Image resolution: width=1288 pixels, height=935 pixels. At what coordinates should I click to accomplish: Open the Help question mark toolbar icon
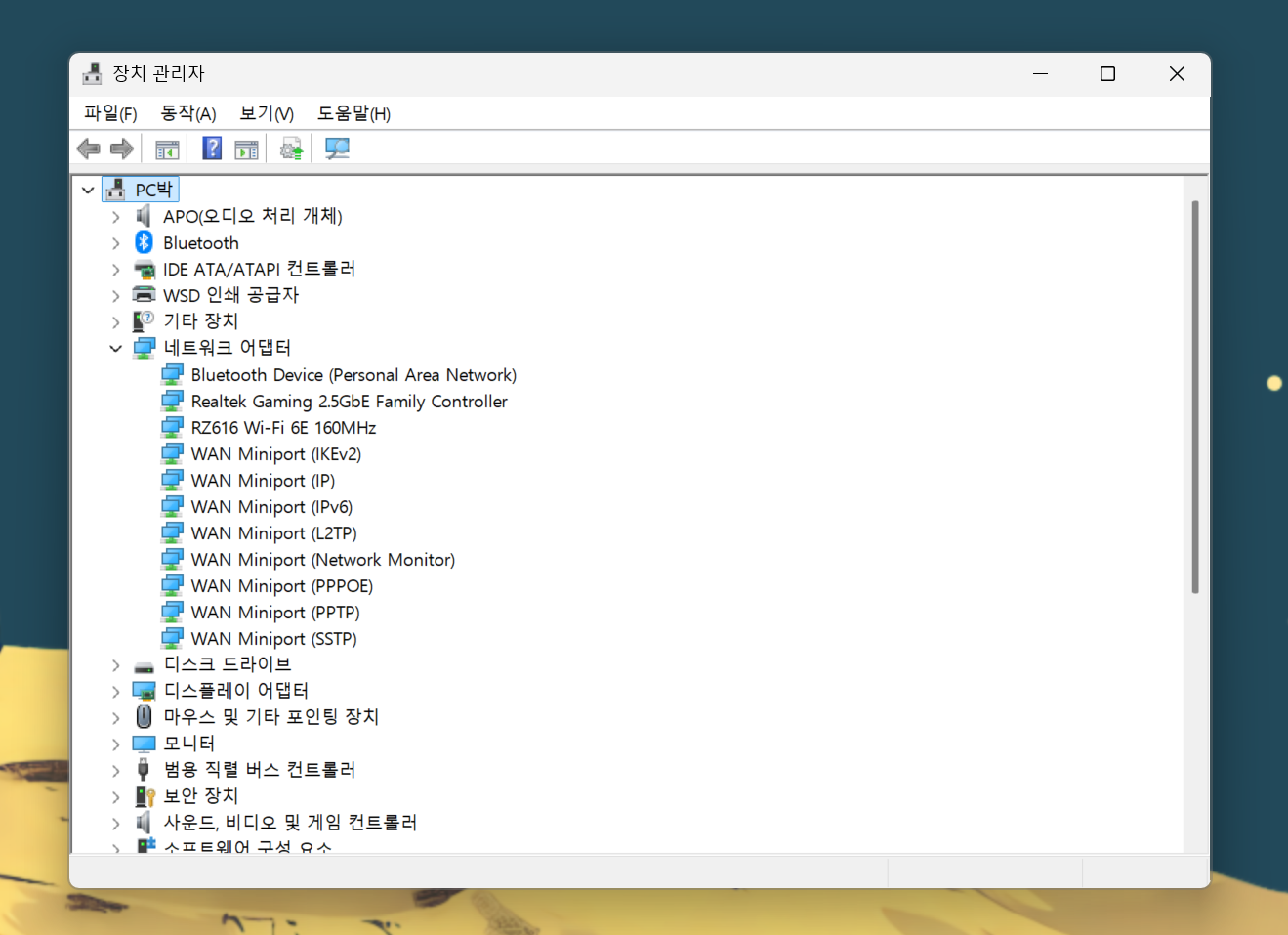(212, 149)
